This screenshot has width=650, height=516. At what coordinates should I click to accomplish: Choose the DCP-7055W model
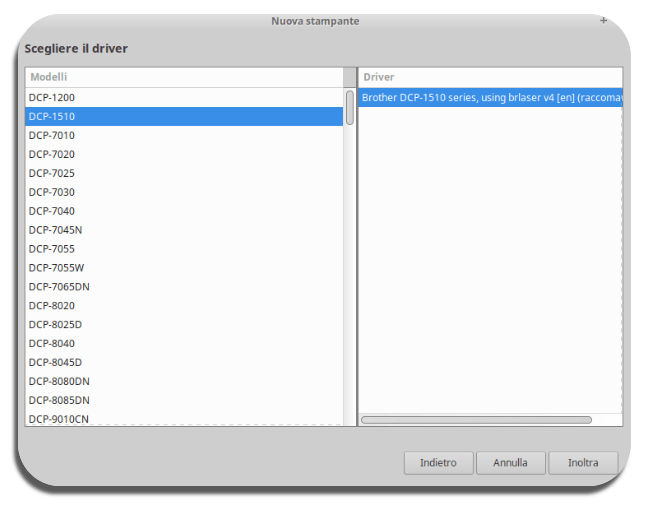(57, 267)
